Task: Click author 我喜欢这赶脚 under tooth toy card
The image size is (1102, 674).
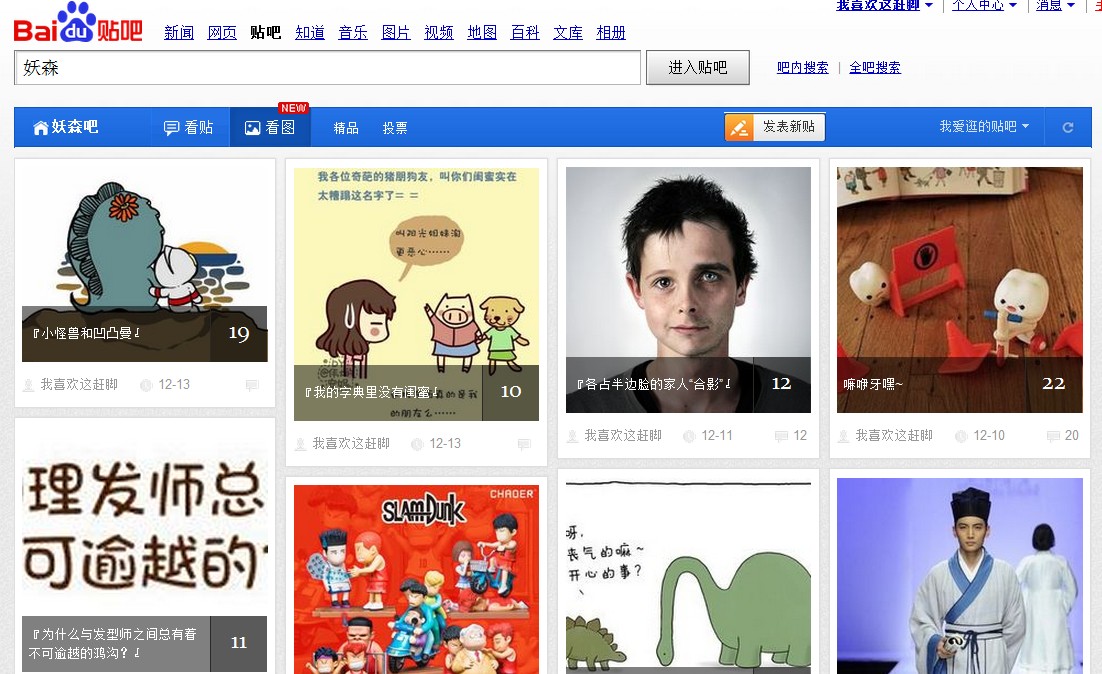Action: 894,436
